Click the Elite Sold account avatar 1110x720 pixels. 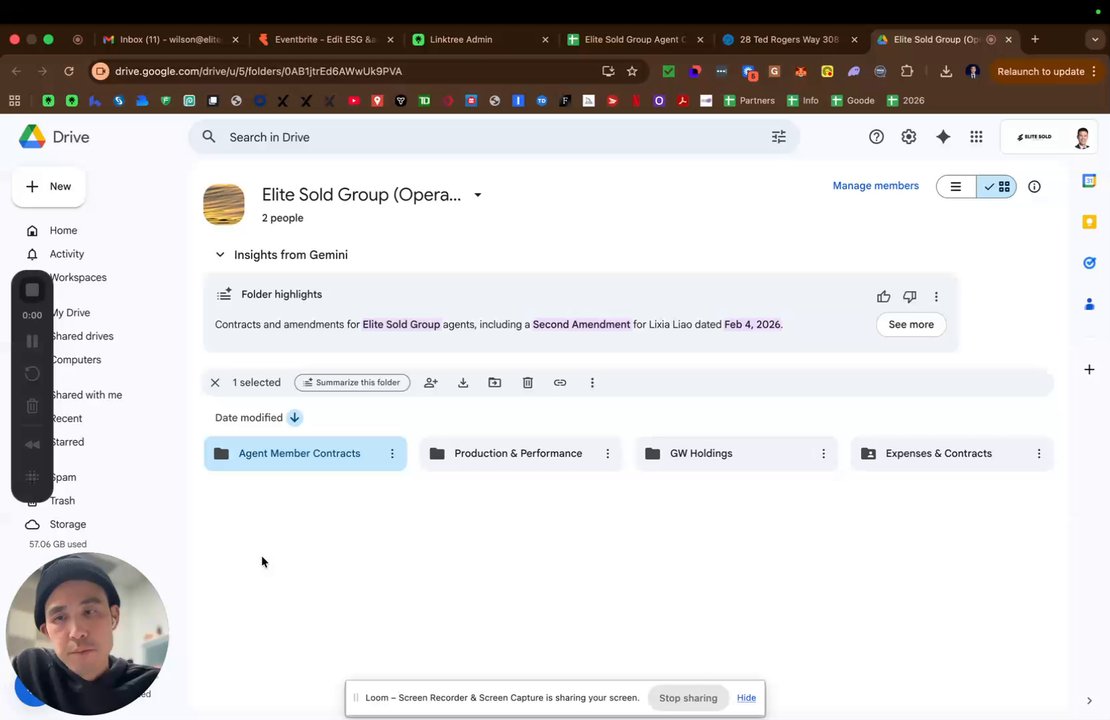[1081, 137]
